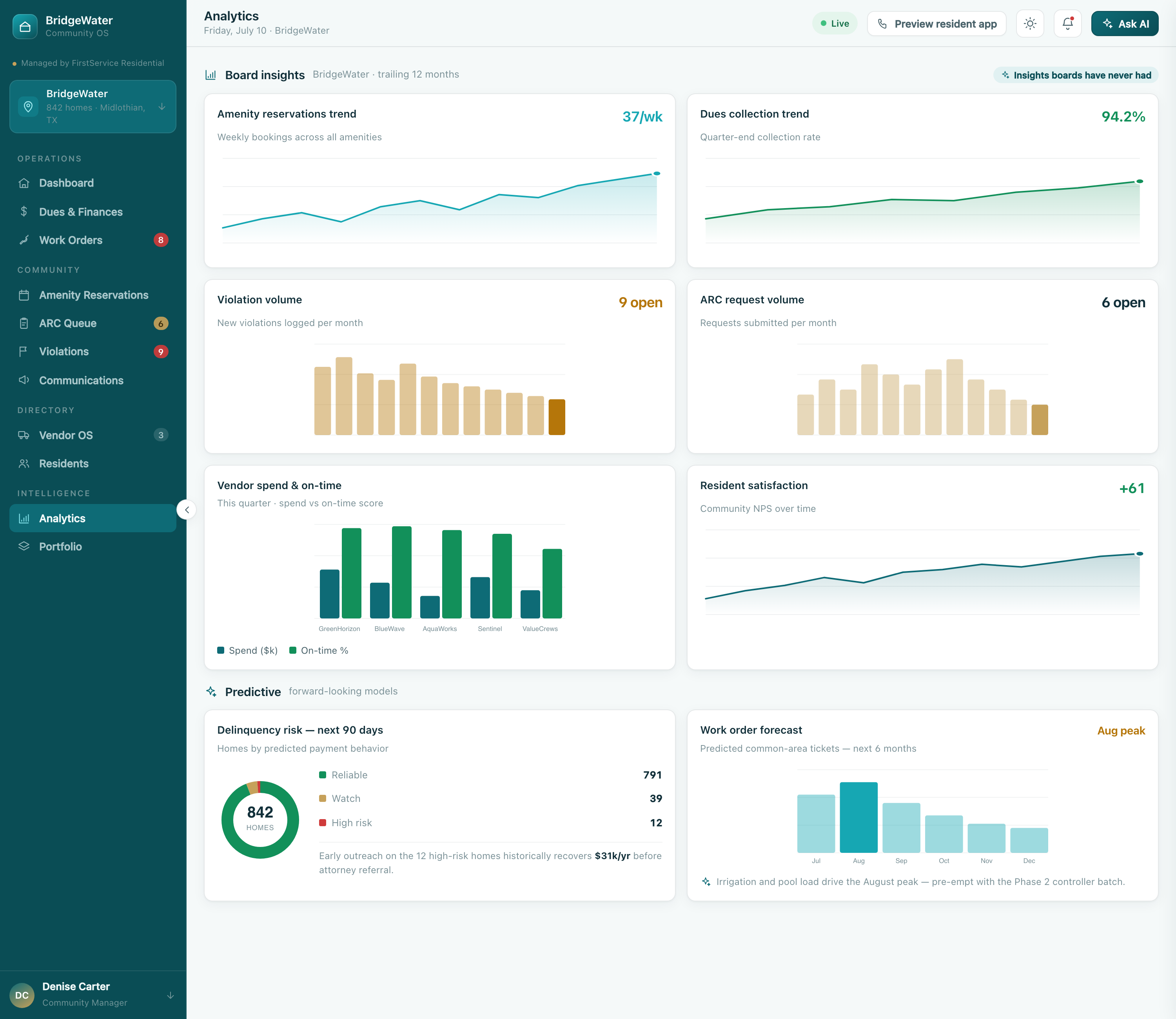
Task: Click the Ask AI button
Action: pos(1124,23)
